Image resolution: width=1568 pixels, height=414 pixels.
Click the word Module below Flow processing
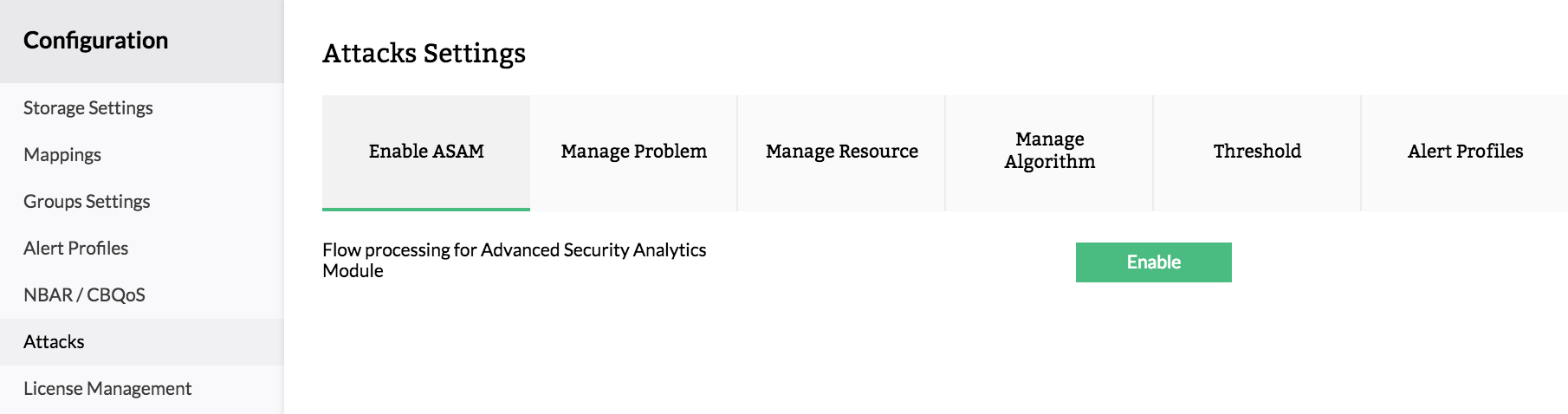(353, 271)
